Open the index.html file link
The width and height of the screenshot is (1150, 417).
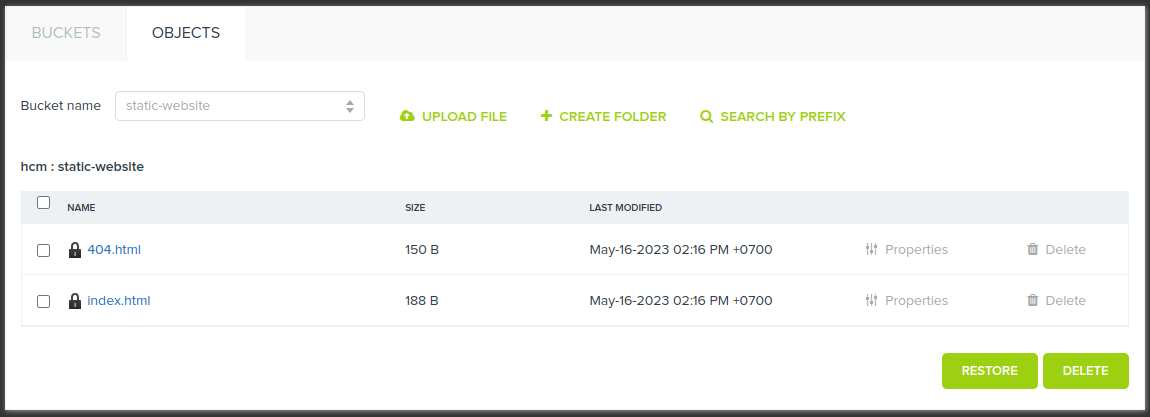point(119,301)
